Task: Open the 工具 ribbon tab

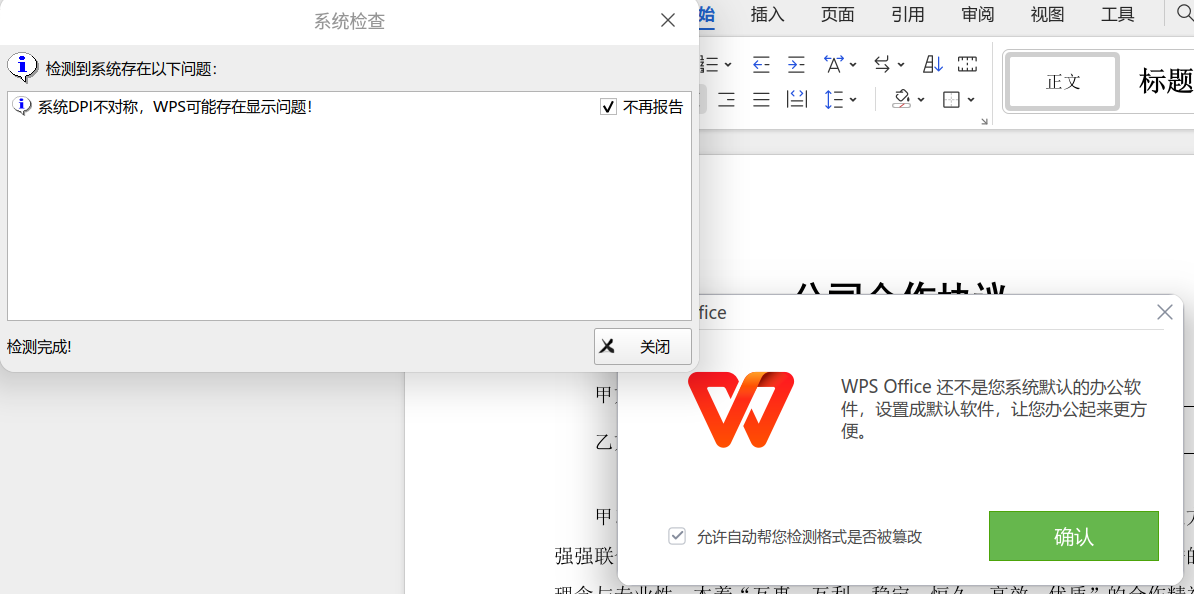Action: point(1118,14)
